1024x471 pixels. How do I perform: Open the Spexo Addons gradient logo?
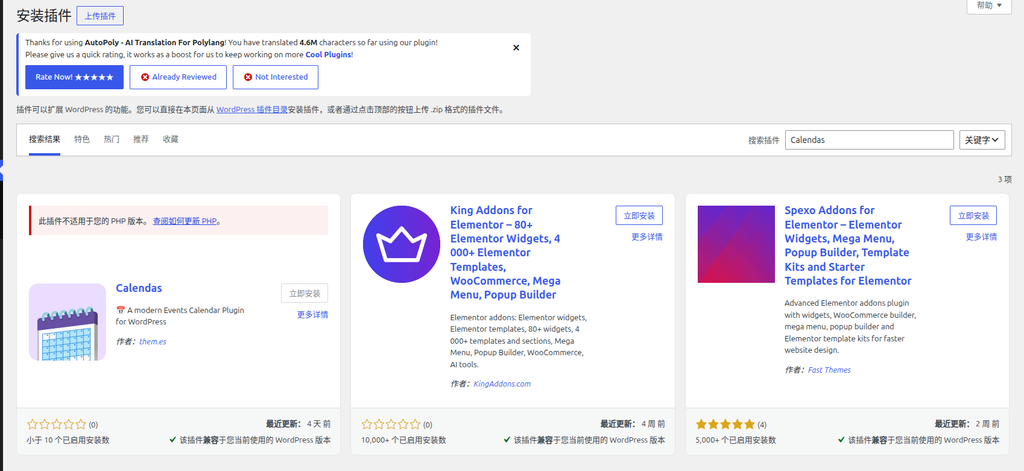(x=736, y=244)
